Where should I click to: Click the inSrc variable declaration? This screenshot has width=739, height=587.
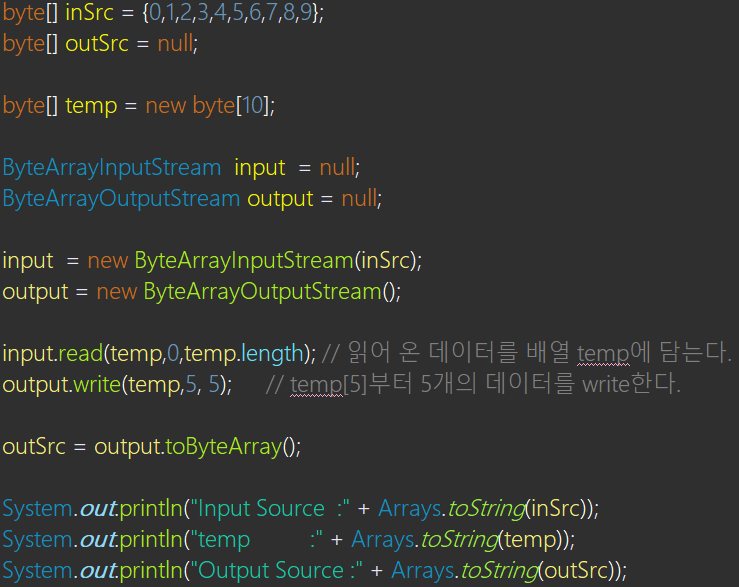tap(90, 12)
